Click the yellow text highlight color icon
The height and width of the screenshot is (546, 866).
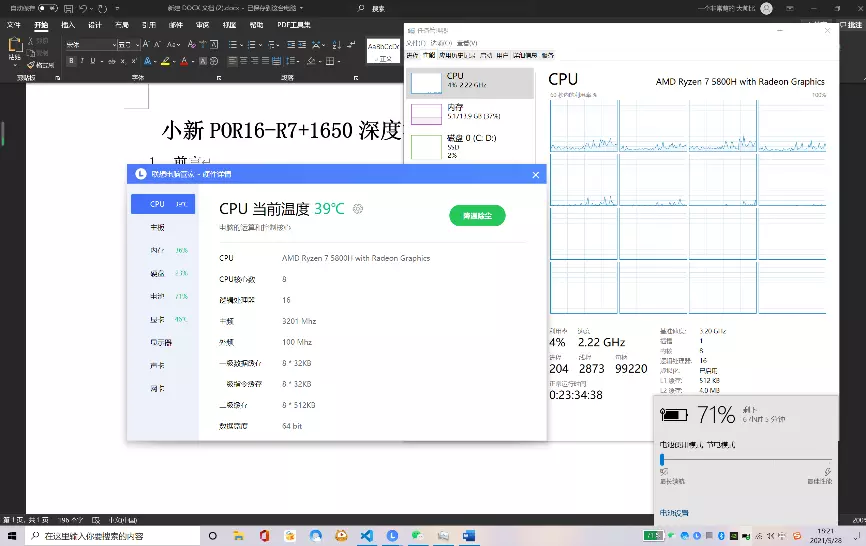click(x=165, y=61)
